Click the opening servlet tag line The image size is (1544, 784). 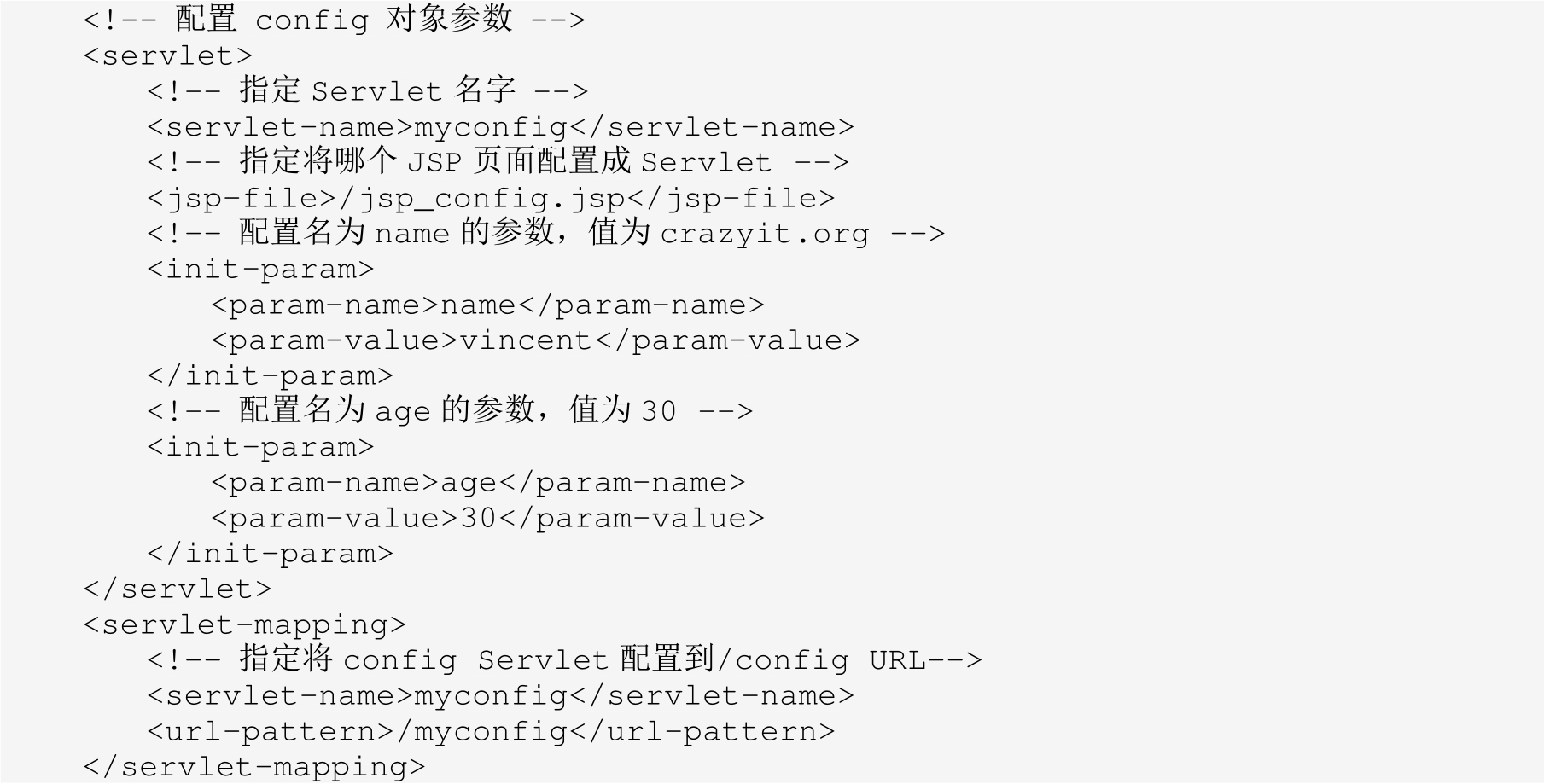tap(168, 55)
